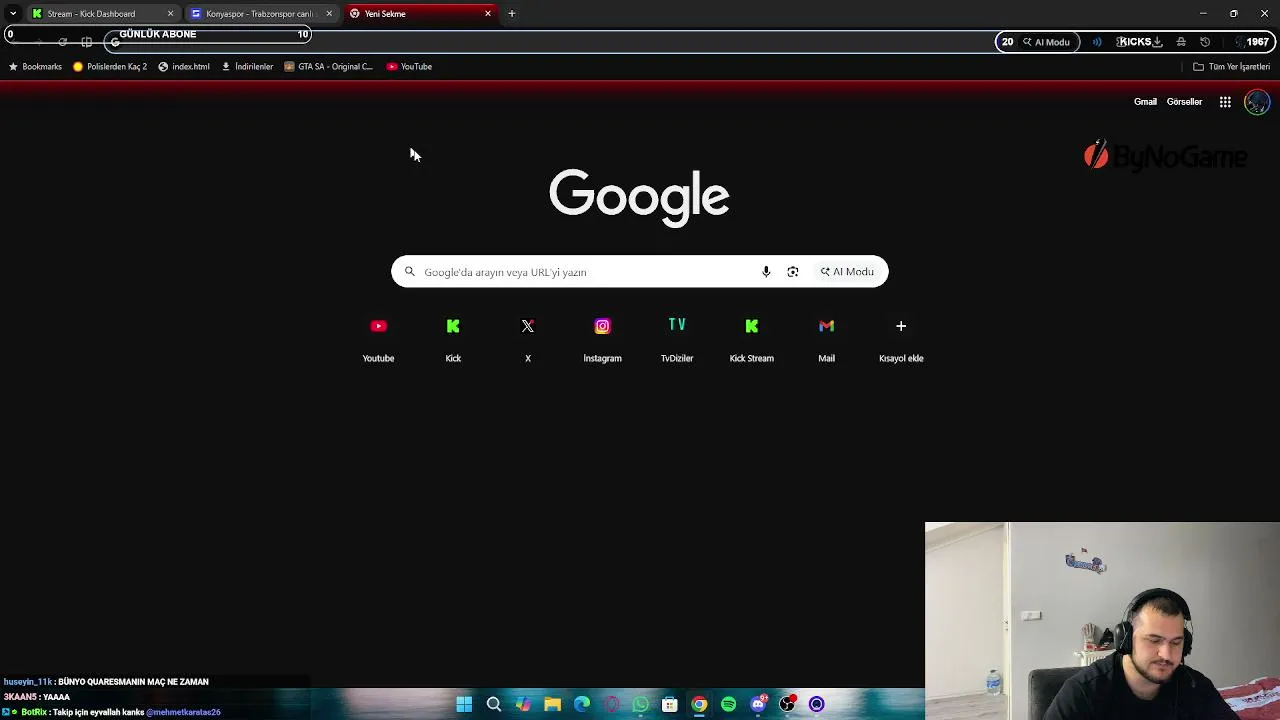
Task: Open the TvDiziler shortcut tile
Action: click(x=677, y=339)
